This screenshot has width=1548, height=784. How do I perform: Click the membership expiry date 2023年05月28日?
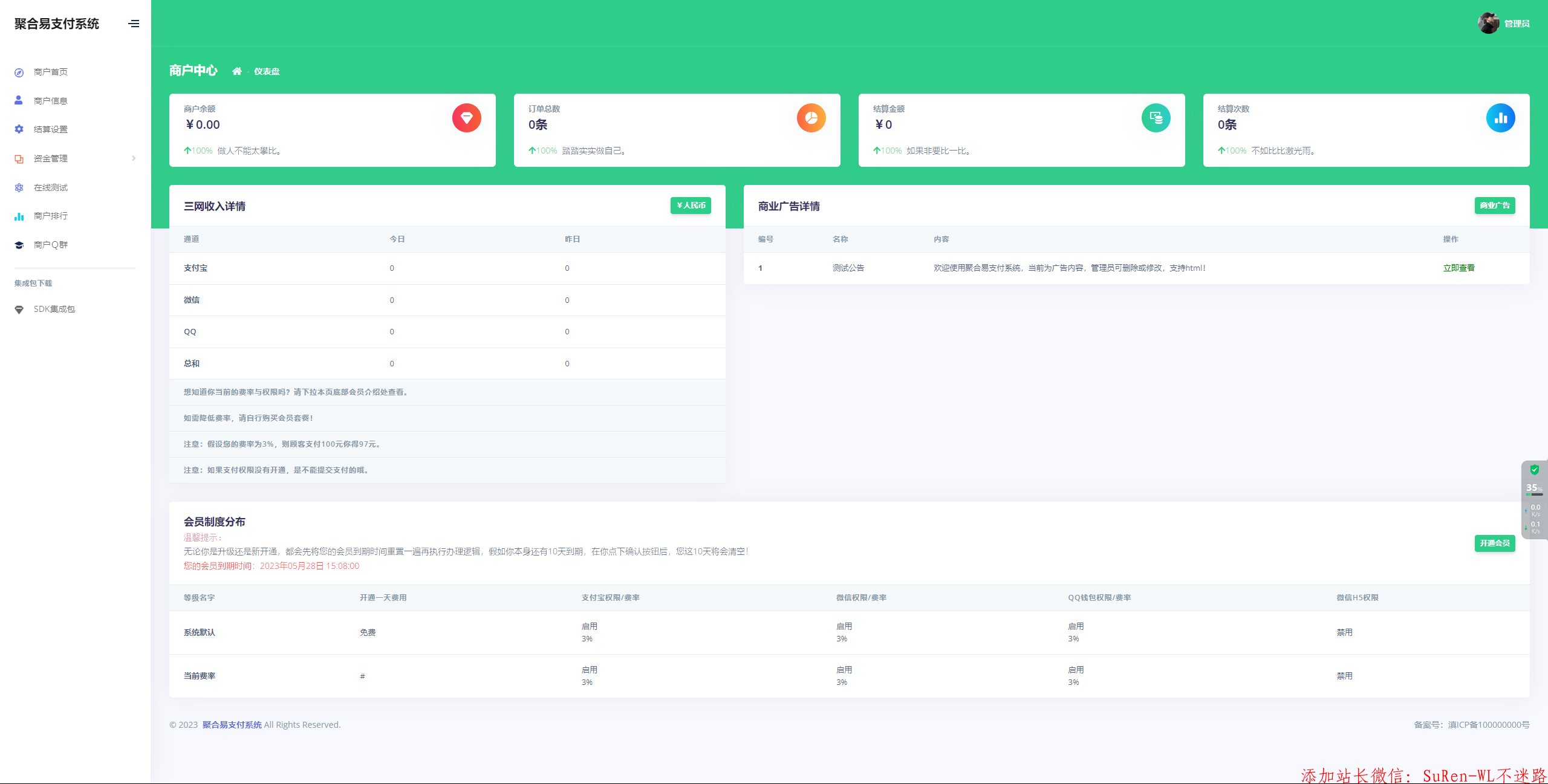310,566
